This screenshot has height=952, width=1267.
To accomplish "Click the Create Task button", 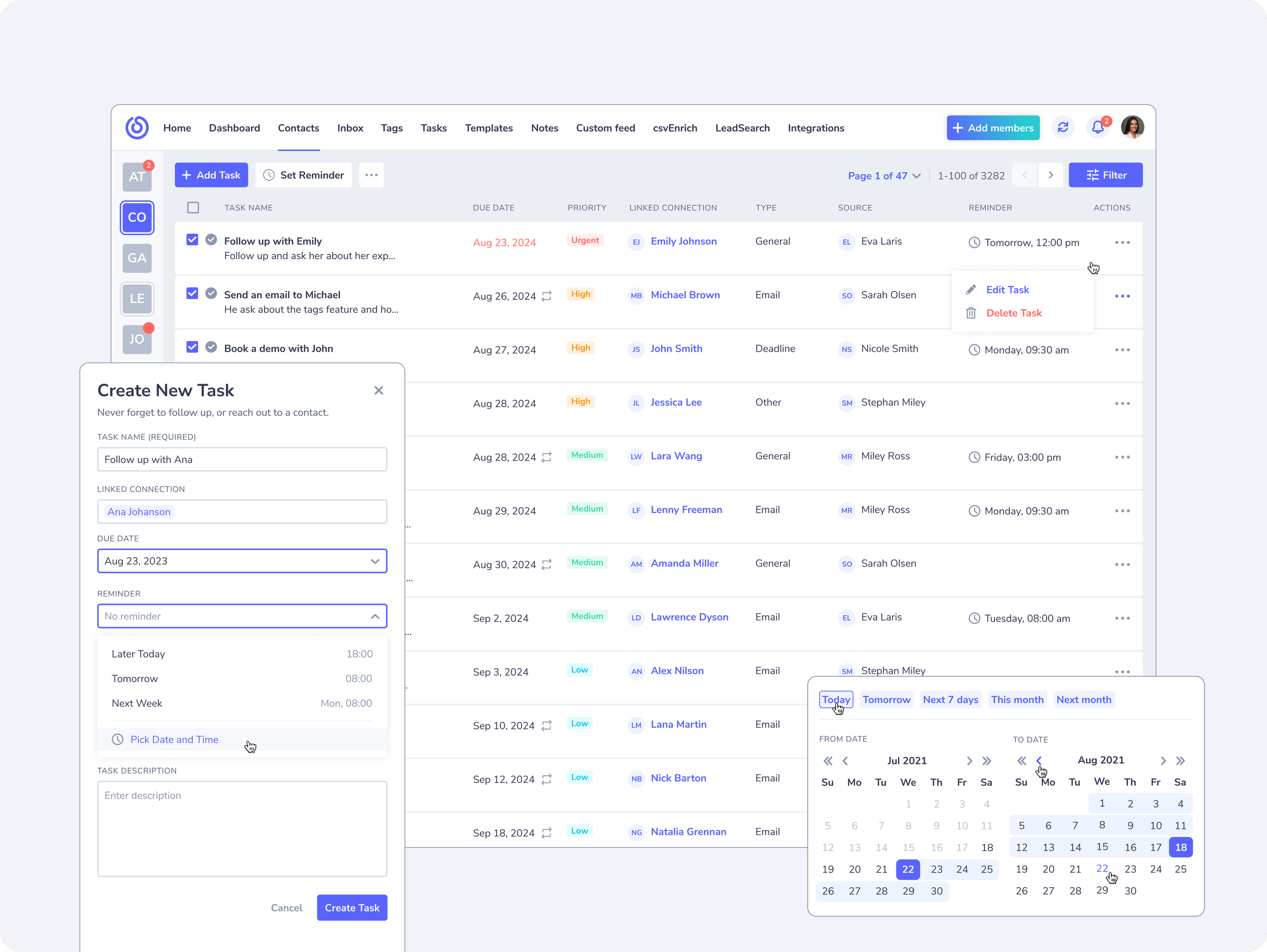I will click(352, 908).
